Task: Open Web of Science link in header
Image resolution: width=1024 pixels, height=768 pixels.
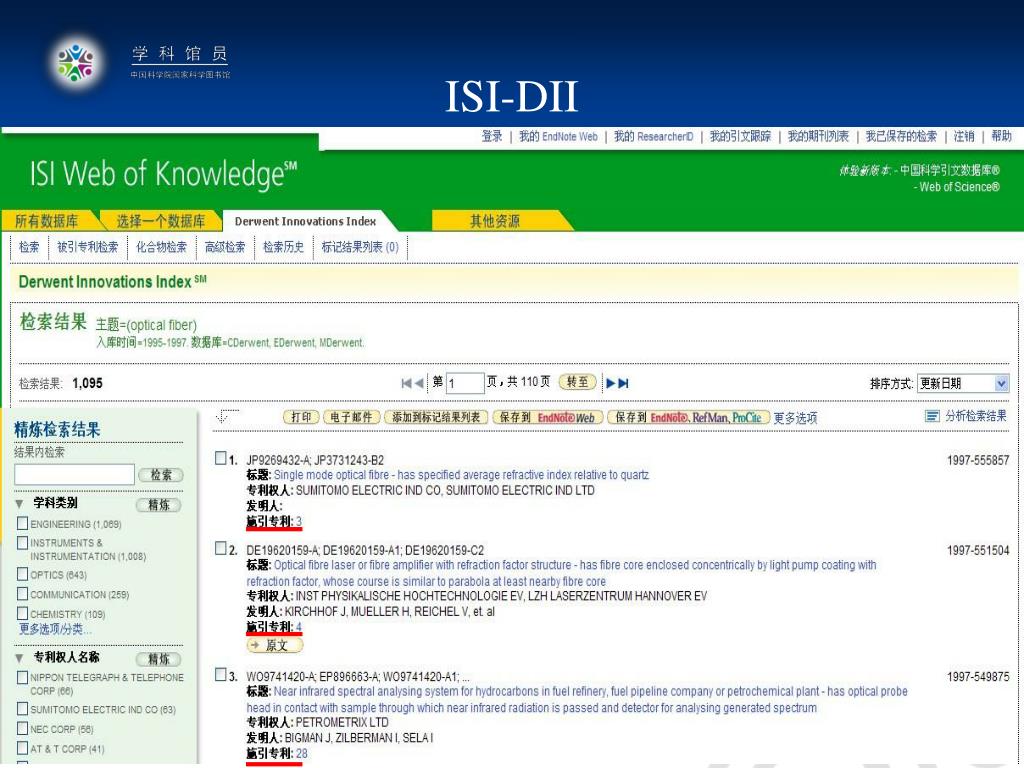Action: tap(959, 187)
